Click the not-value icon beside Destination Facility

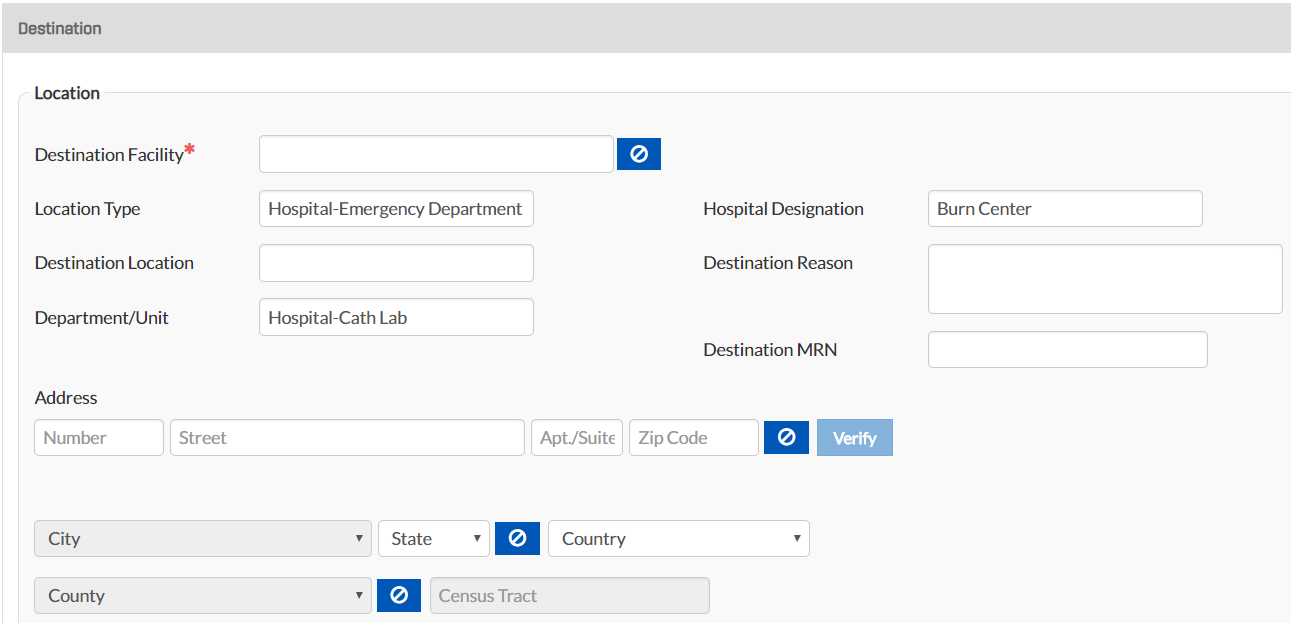coord(639,154)
